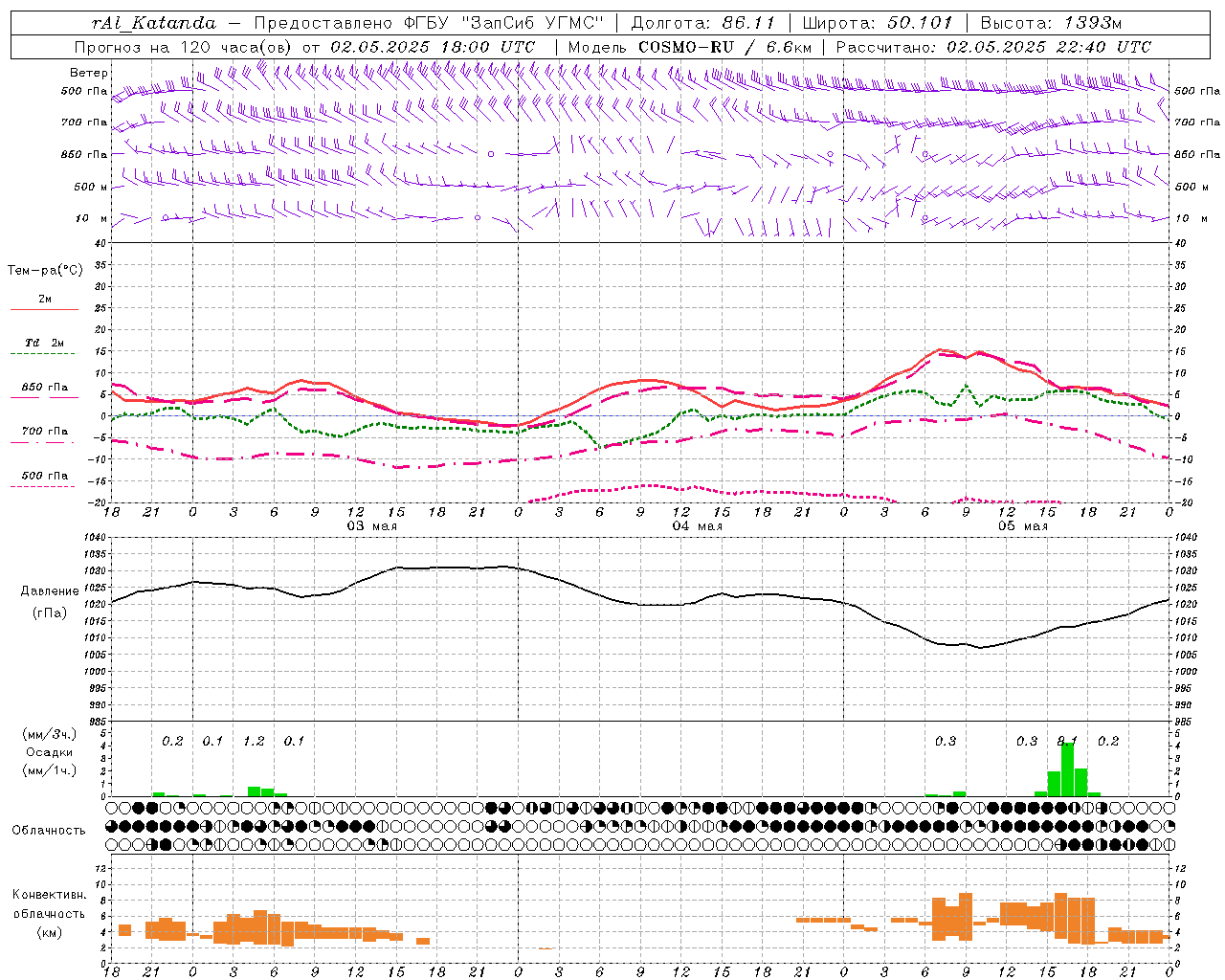
Task: Click the Широта: 50.101 value
Action: pos(878,23)
